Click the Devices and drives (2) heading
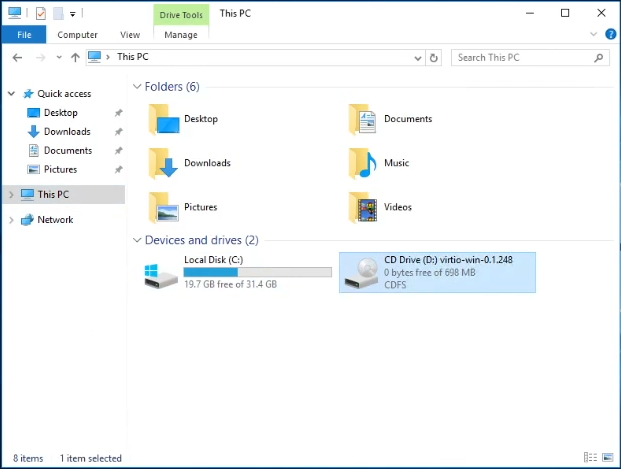 point(202,240)
